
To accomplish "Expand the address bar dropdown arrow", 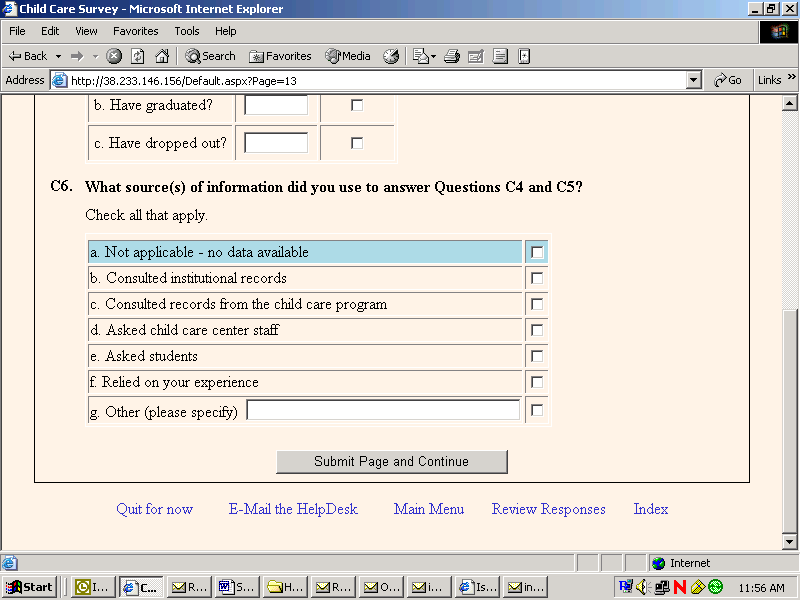I will point(693,80).
